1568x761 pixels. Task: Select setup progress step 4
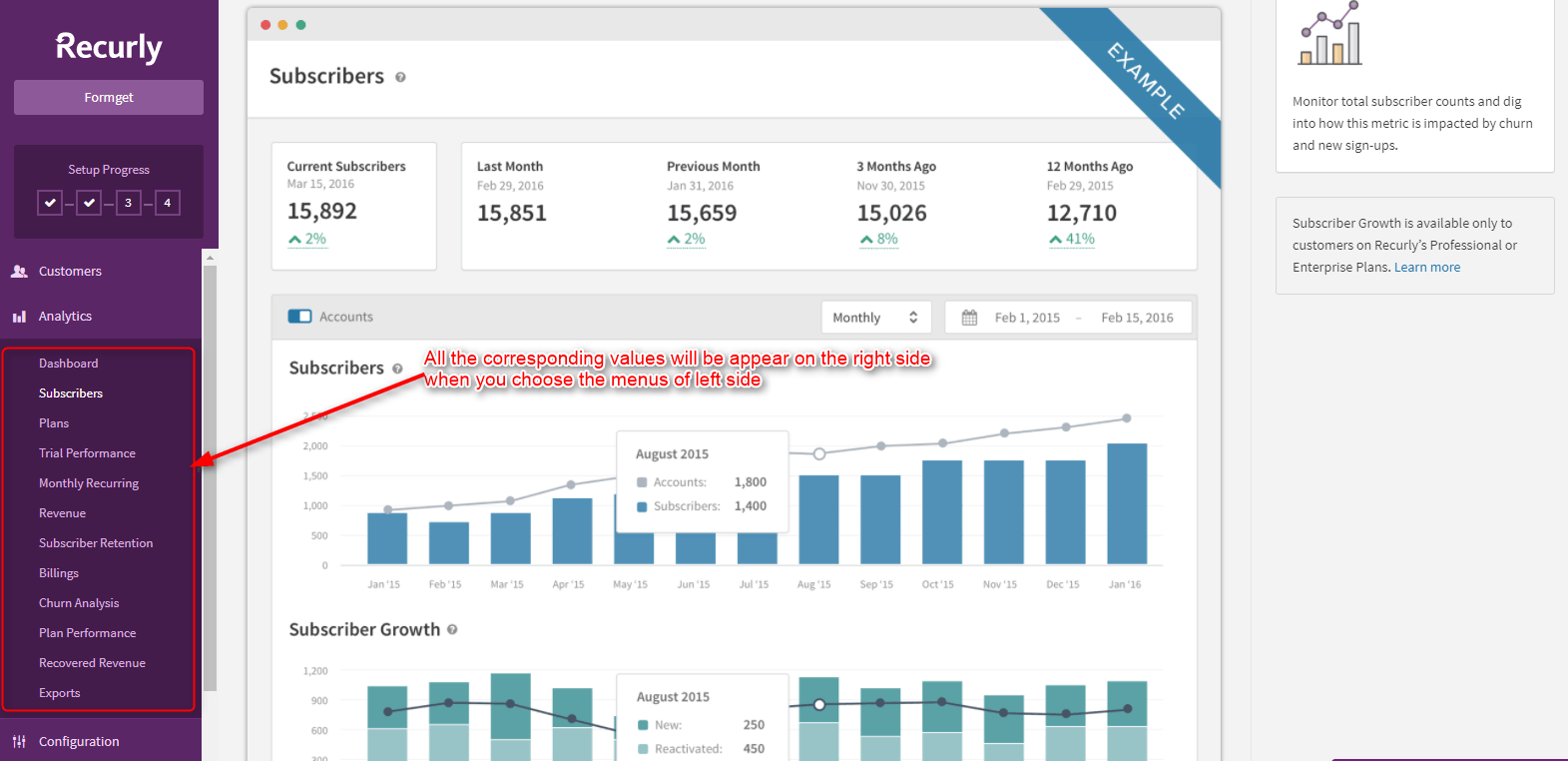[167, 203]
